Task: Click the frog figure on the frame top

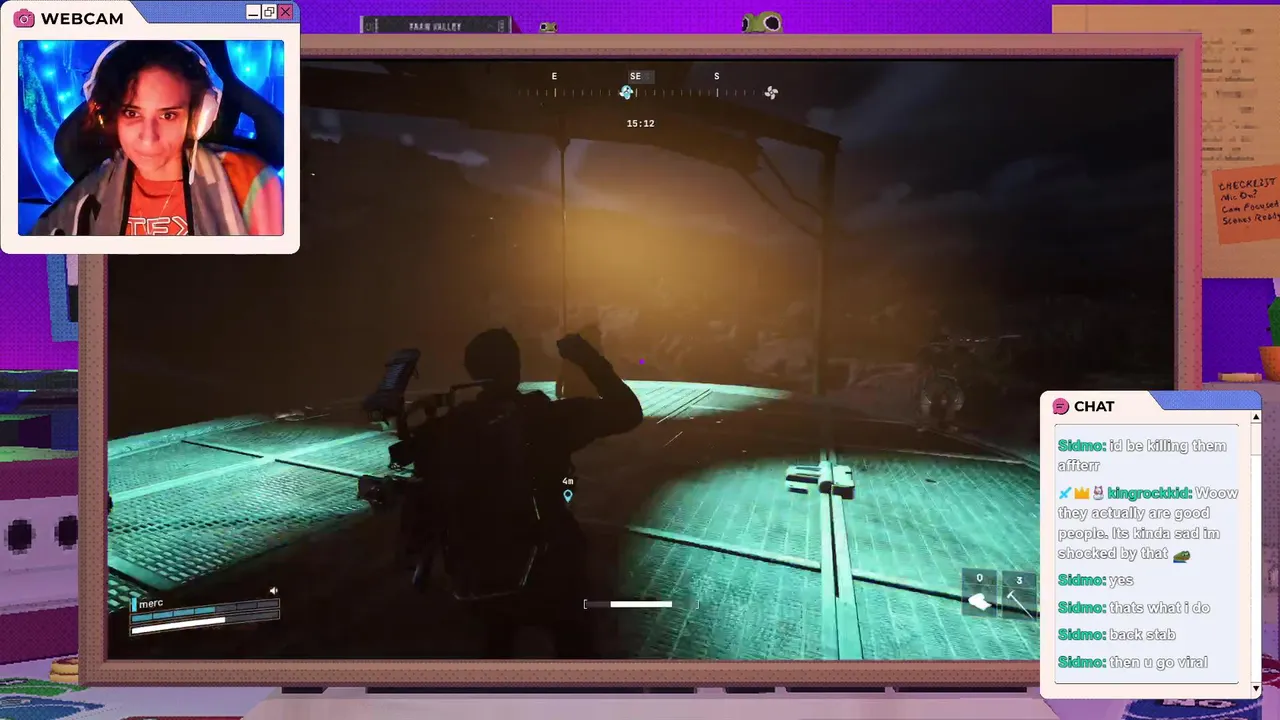Action: click(x=762, y=21)
